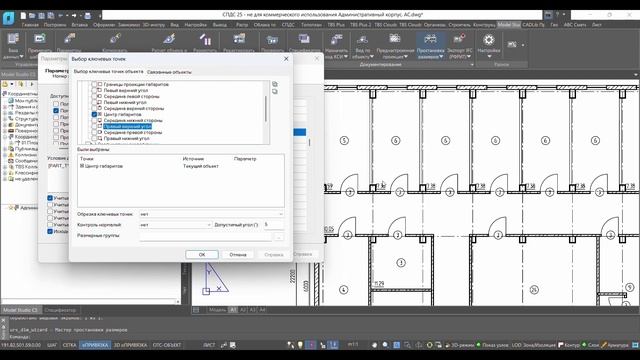
Task: Click the Преднастроенные проекции ribbon icon
Action: point(395,40)
